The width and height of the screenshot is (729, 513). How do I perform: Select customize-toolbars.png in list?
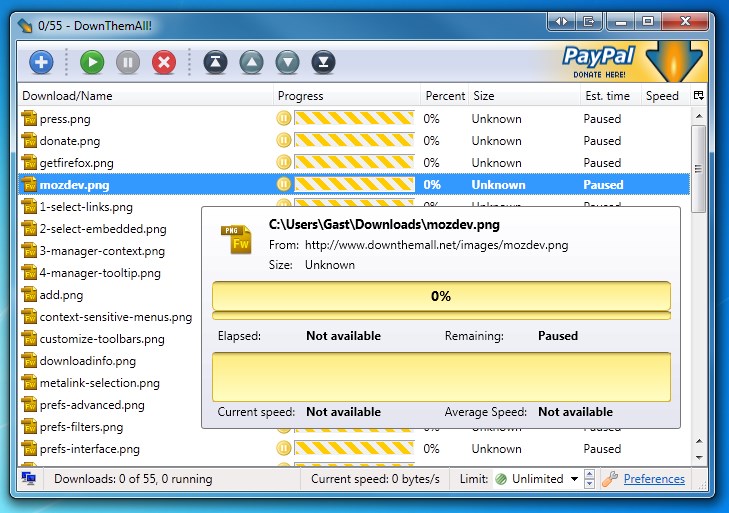click(102, 339)
